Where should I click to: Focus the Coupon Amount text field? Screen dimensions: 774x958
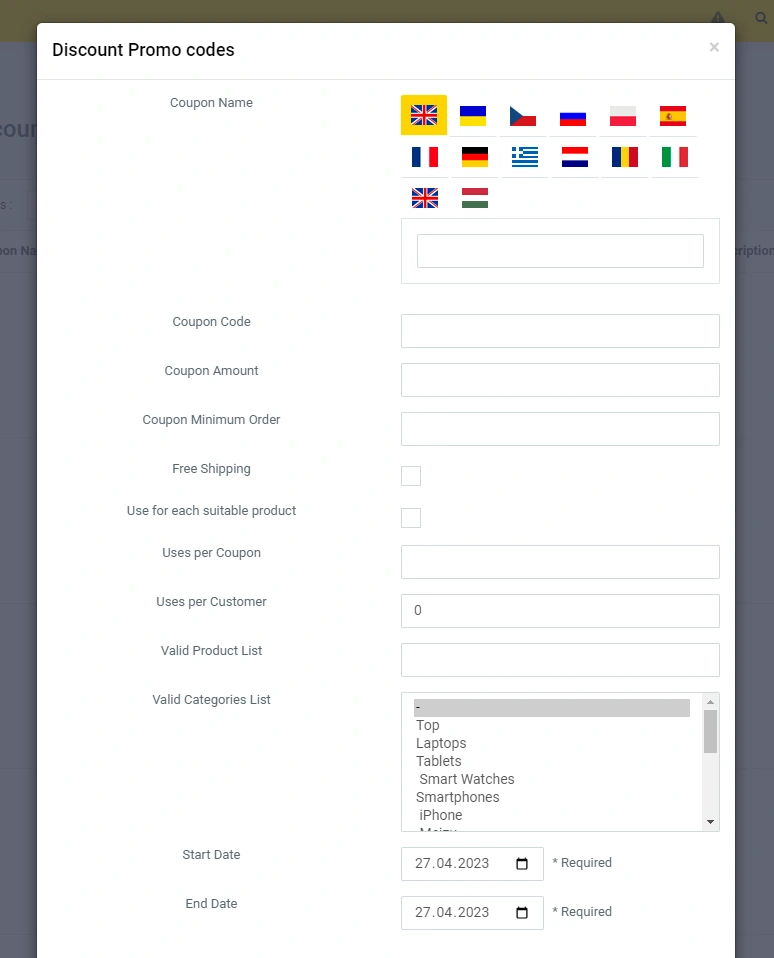[560, 380]
